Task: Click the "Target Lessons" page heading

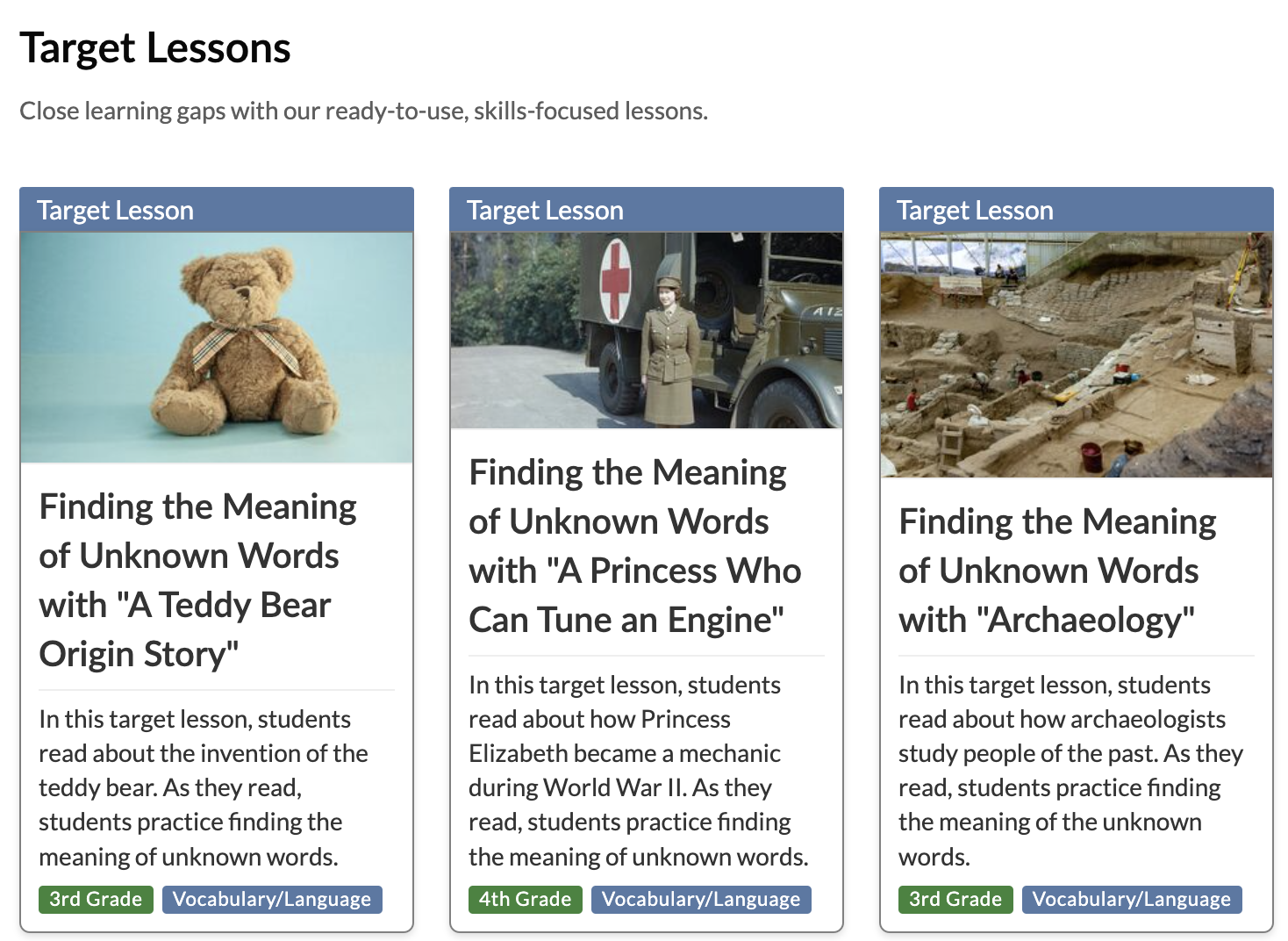Action: 155,48
